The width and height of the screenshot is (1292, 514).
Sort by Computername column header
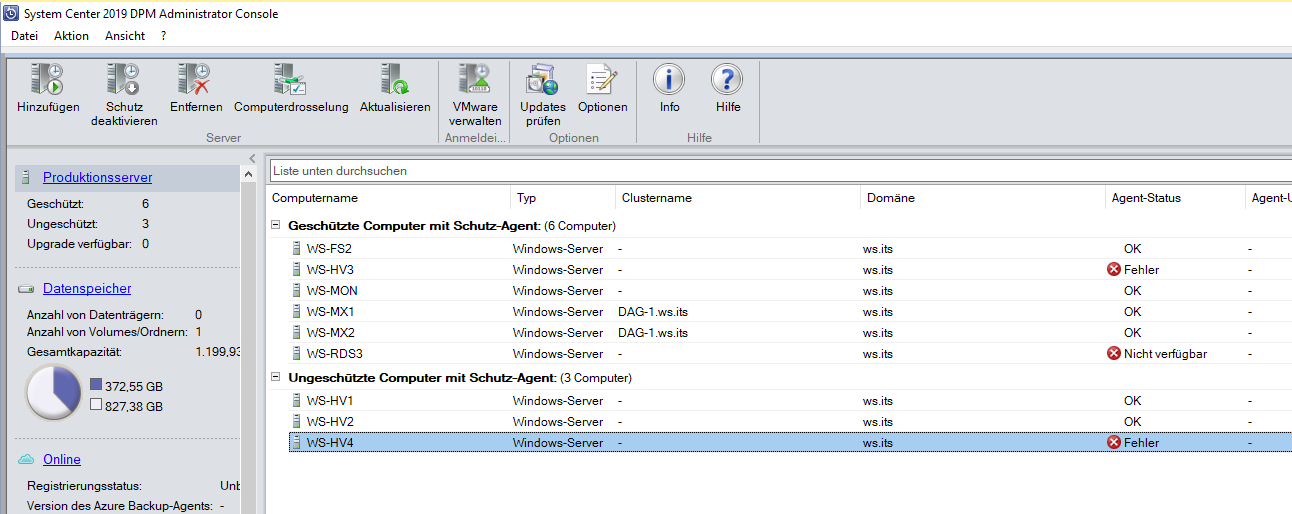click(389, 198)
